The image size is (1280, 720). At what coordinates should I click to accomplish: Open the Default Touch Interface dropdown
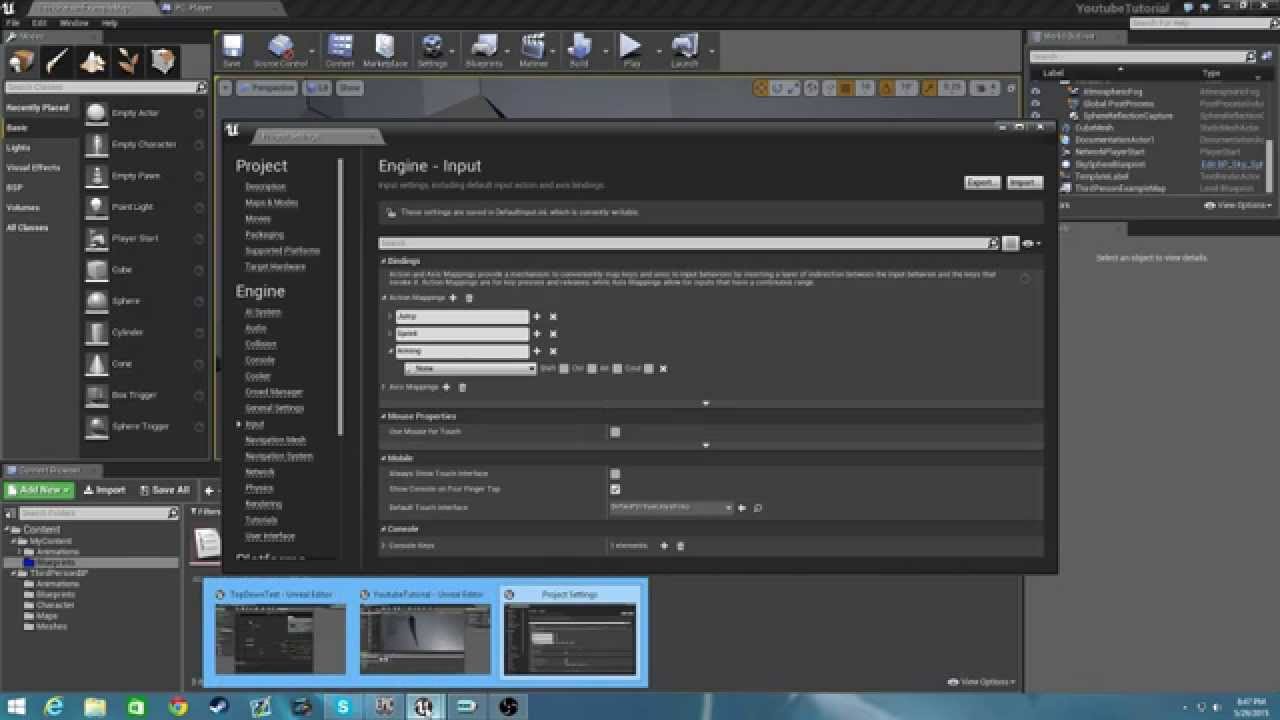(671, 508)
